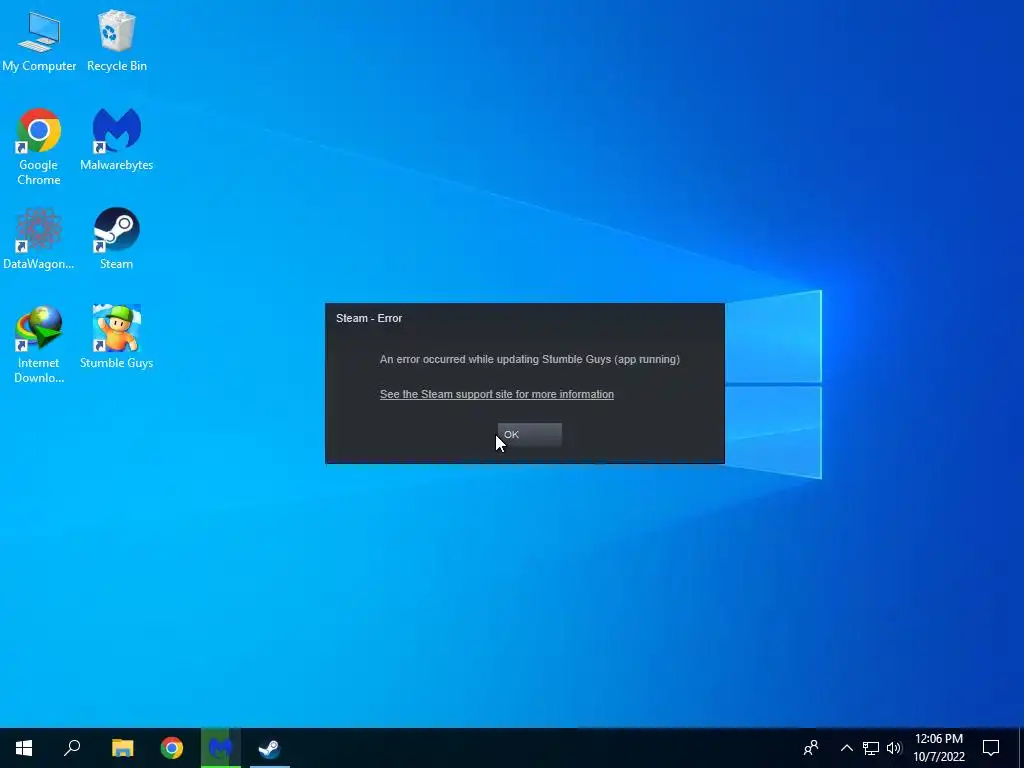Open the Windows Start menu
This screenshot has height=768, width=1024.
24,748
